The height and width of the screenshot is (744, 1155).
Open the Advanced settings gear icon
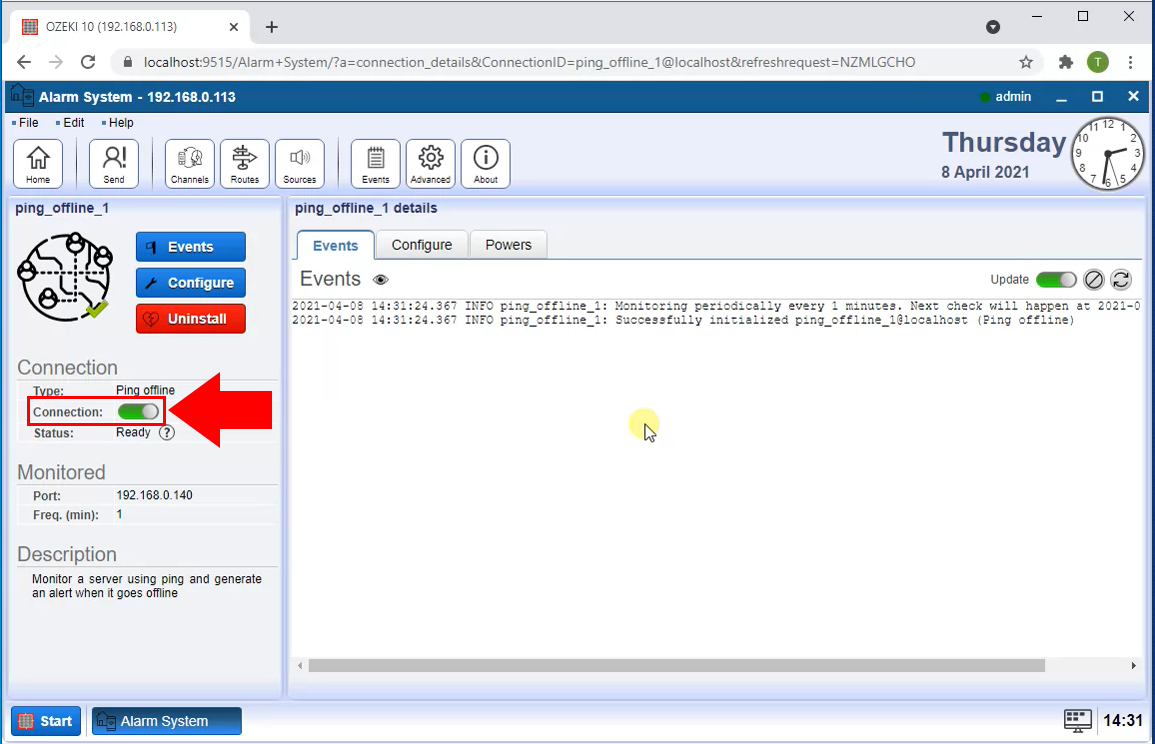(430, 164)
